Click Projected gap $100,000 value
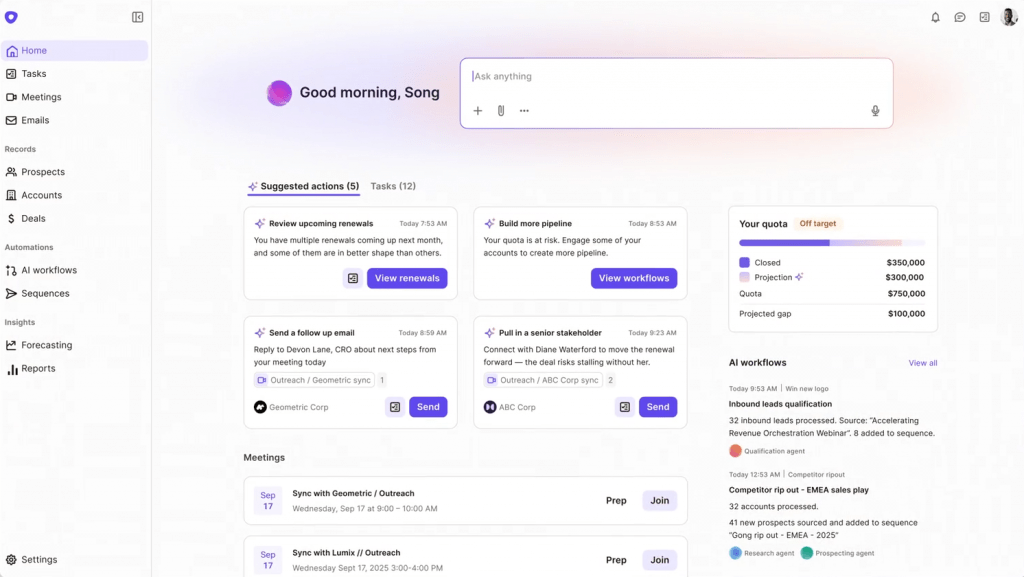The height and width of the screenshot is (577, 1024). [x=906, y=313]
